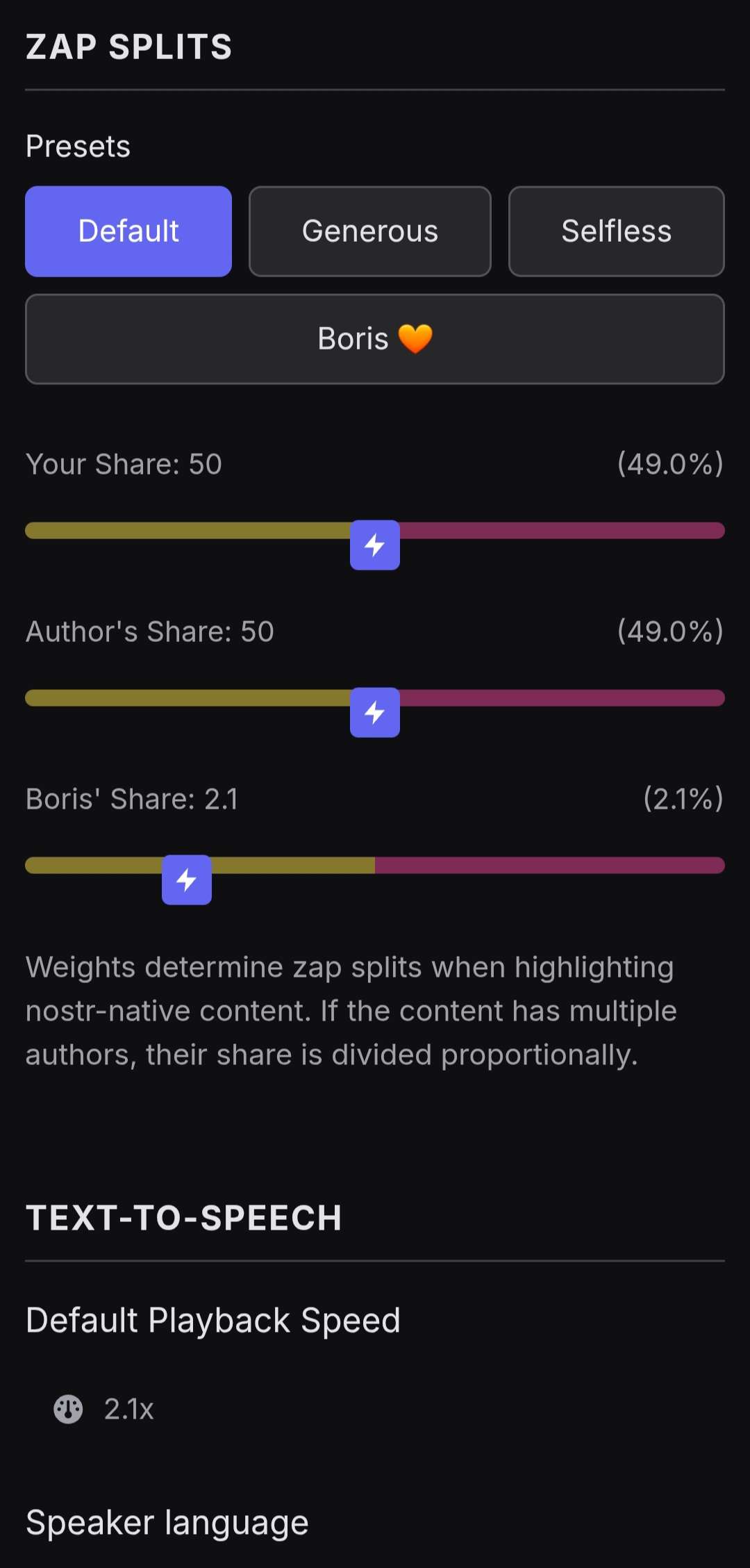Screen dimensions: 750x1568
Task: Click the Boris' Share lightning slider handle
Action: (x=187, y=880)
